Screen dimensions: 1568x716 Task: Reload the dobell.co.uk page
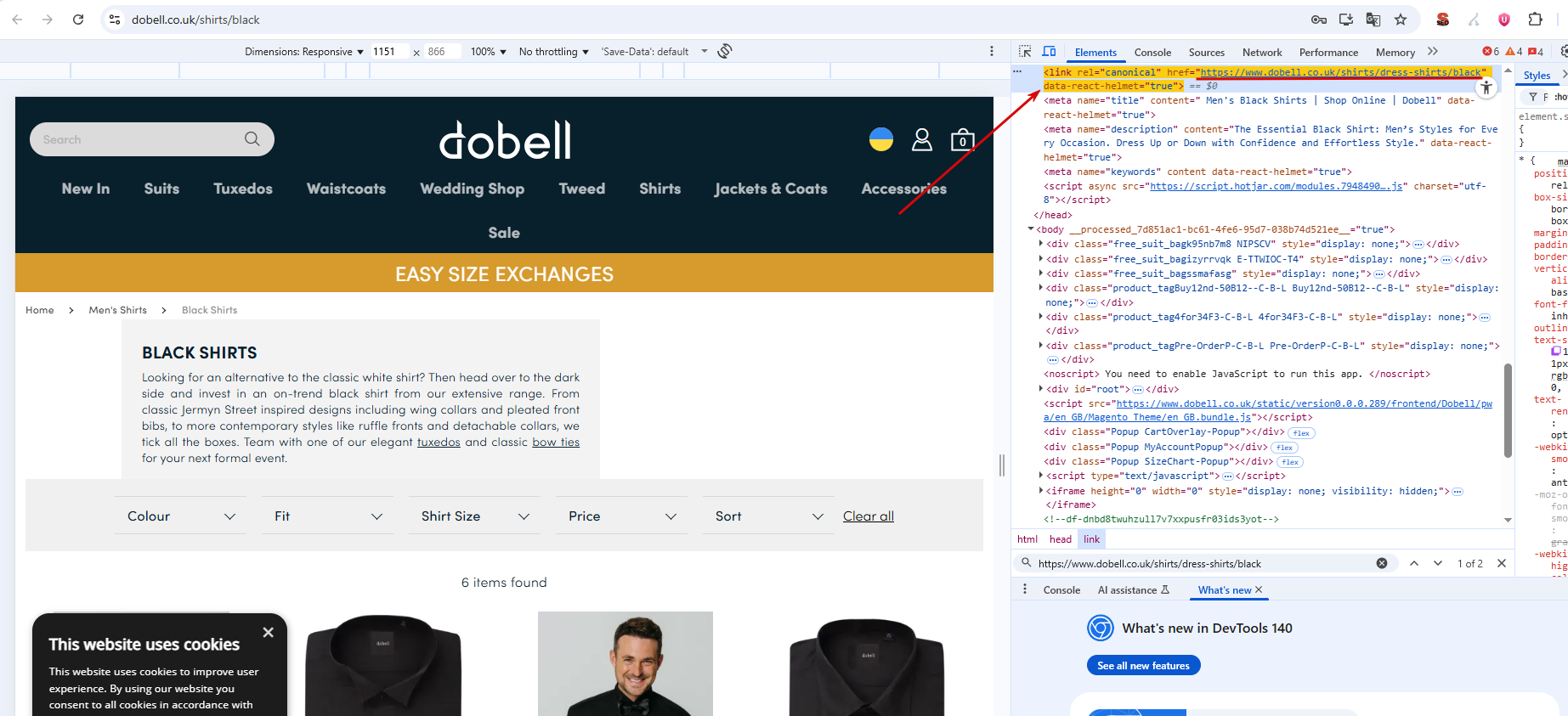pyautogui.click(x=78, y=20)
